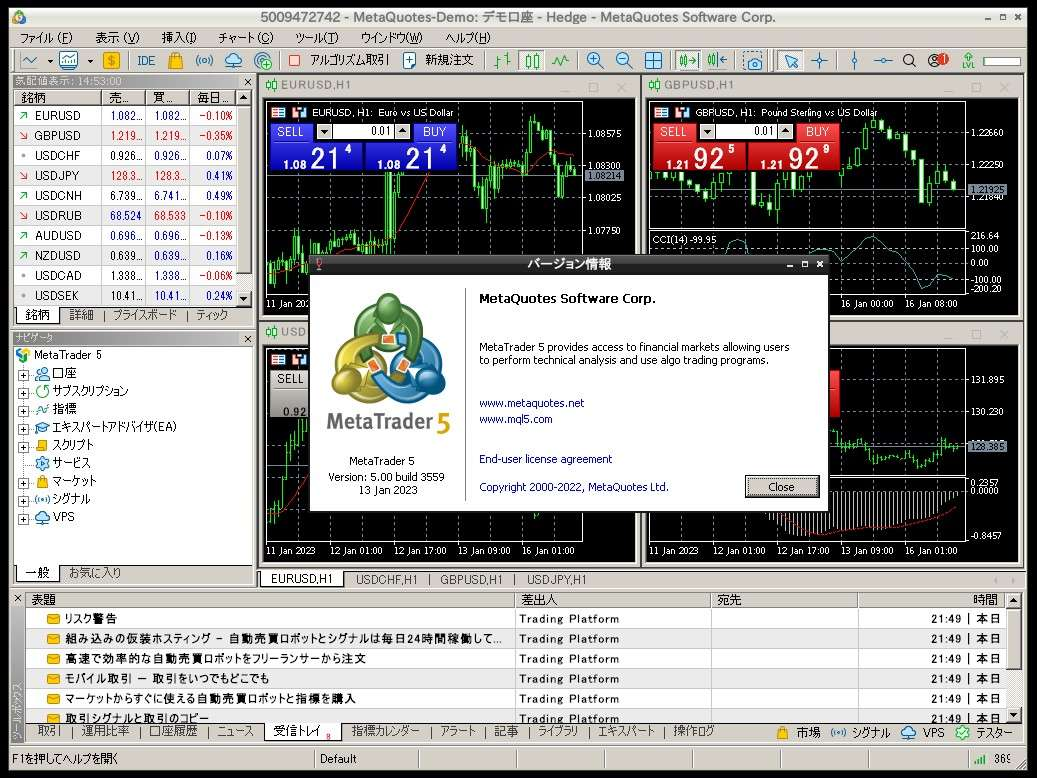Image resolution: width=1037 pixels, height=778 pixels.
Task: Switch to the お気に入り tab in Navigator
Action: point(95,573)
